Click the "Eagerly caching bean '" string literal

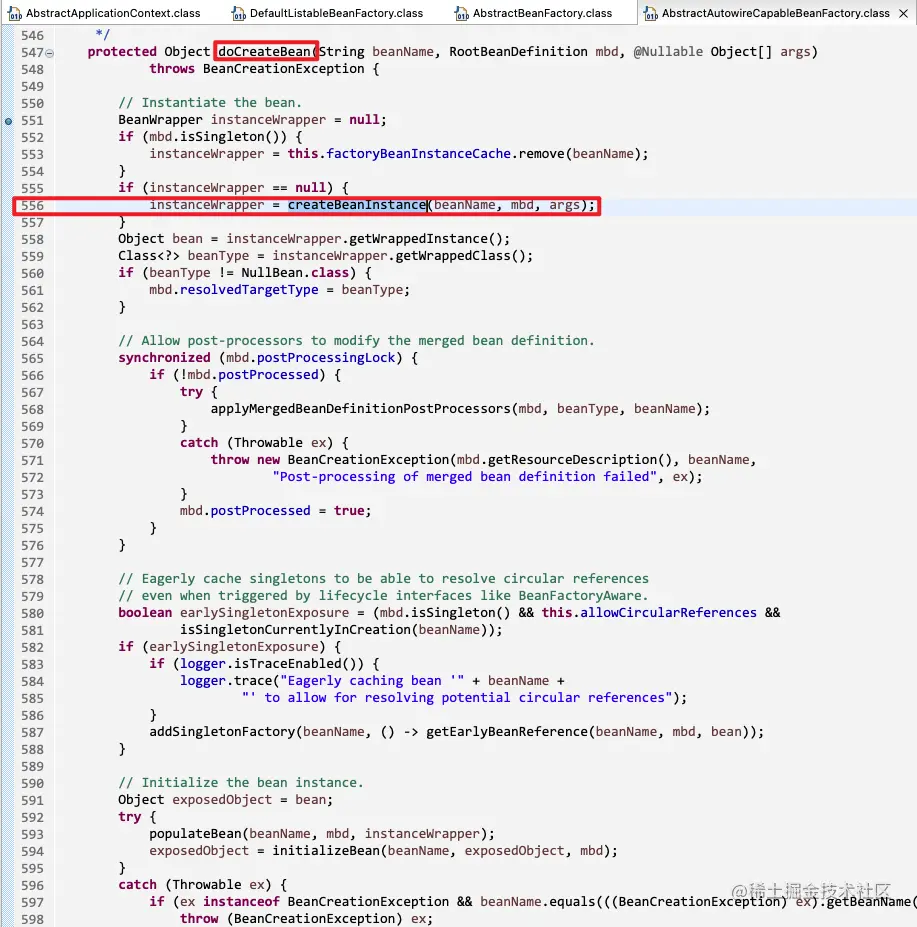(x=372, y=680)
